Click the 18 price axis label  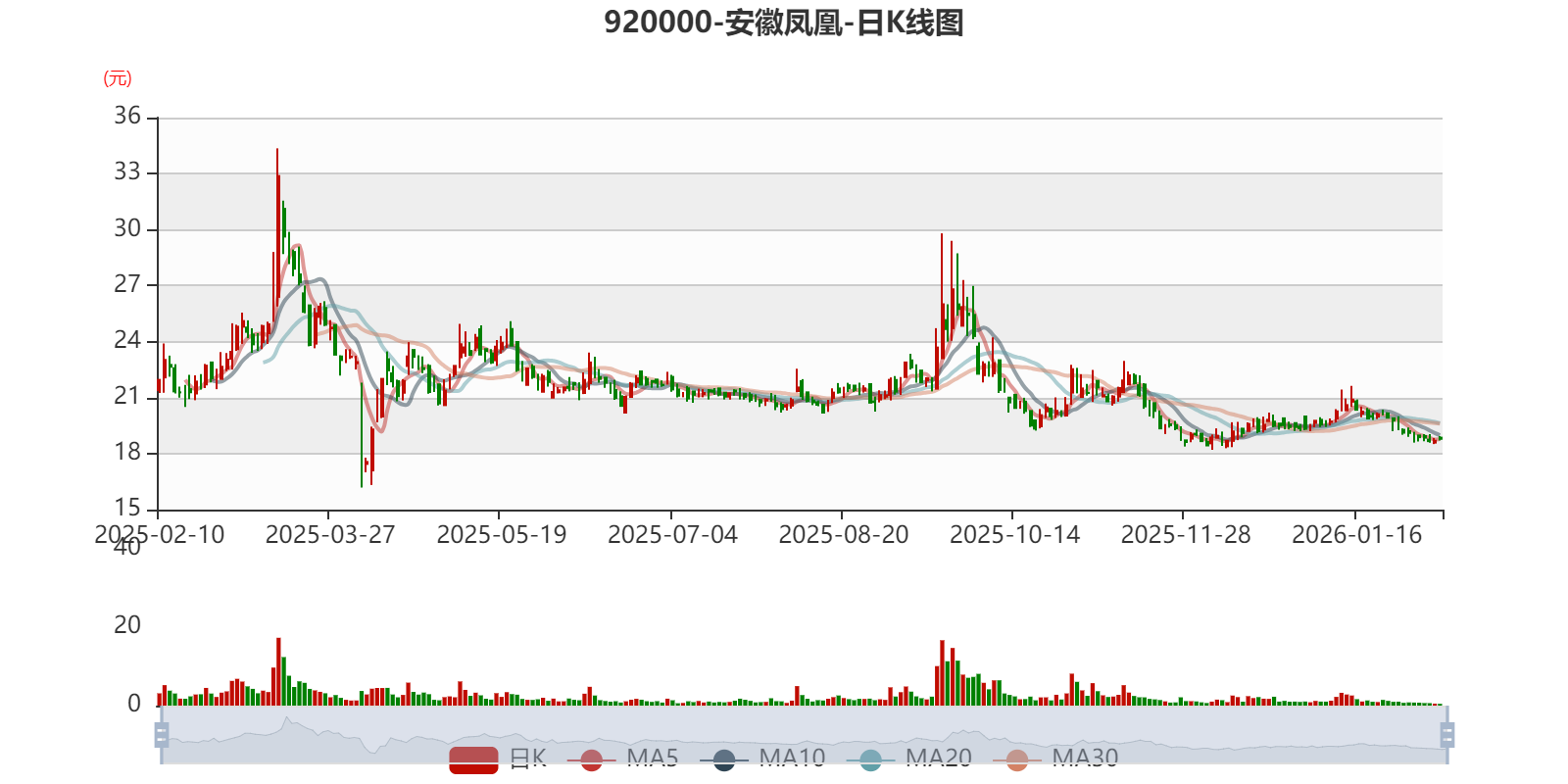coord(127,453)
